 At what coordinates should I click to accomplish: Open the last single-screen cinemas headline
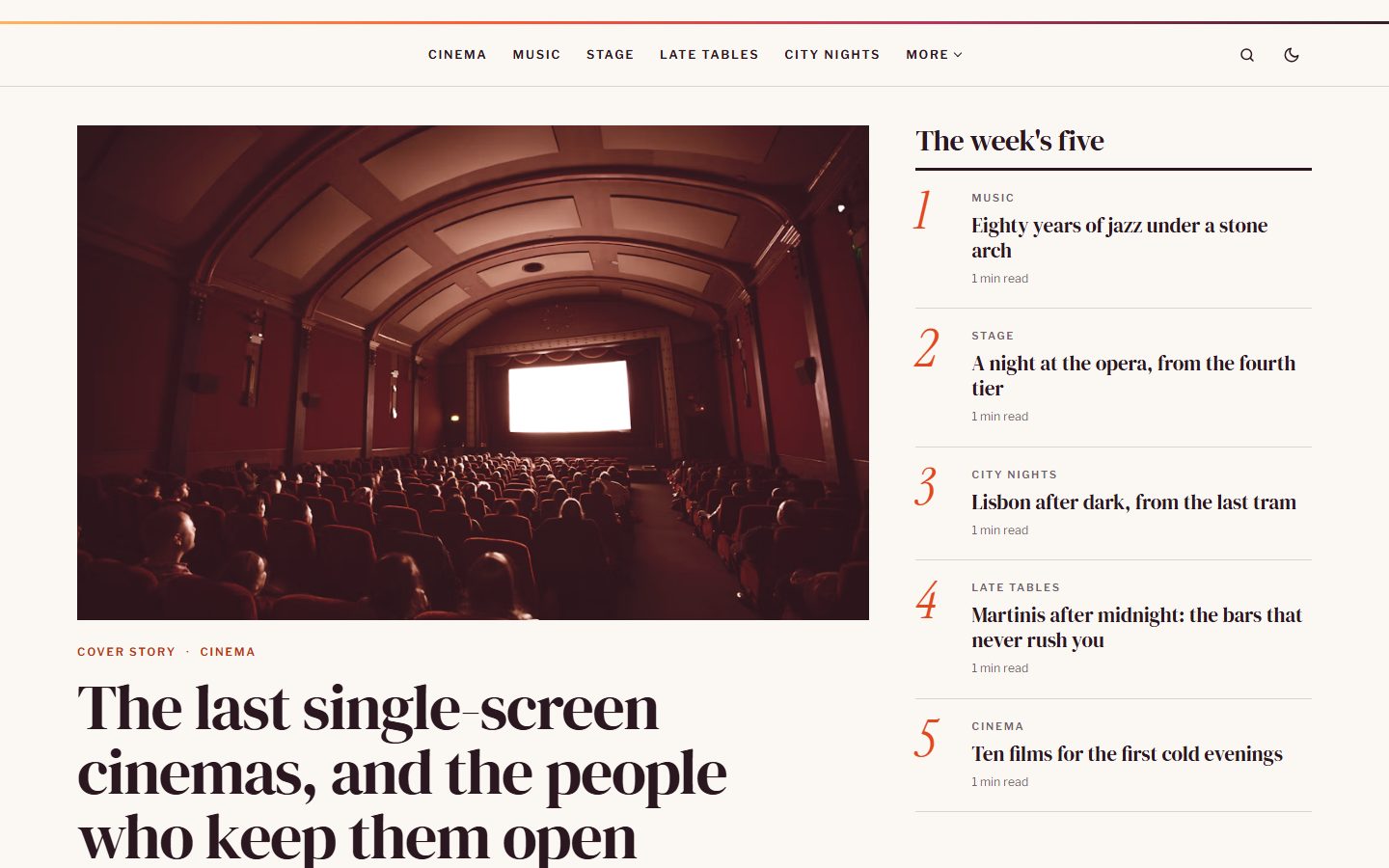tap(402, 772)
